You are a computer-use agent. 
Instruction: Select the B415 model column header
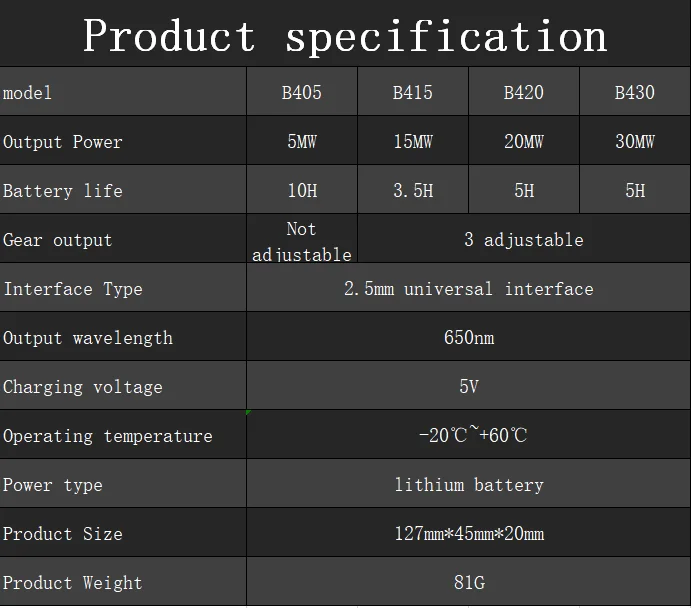coord(412,93)
